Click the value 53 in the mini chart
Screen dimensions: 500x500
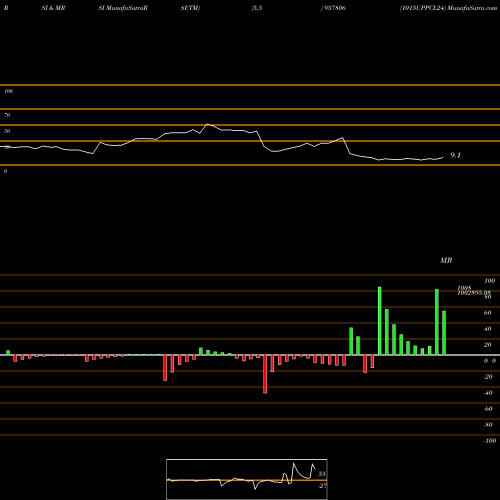coord(321,474)
